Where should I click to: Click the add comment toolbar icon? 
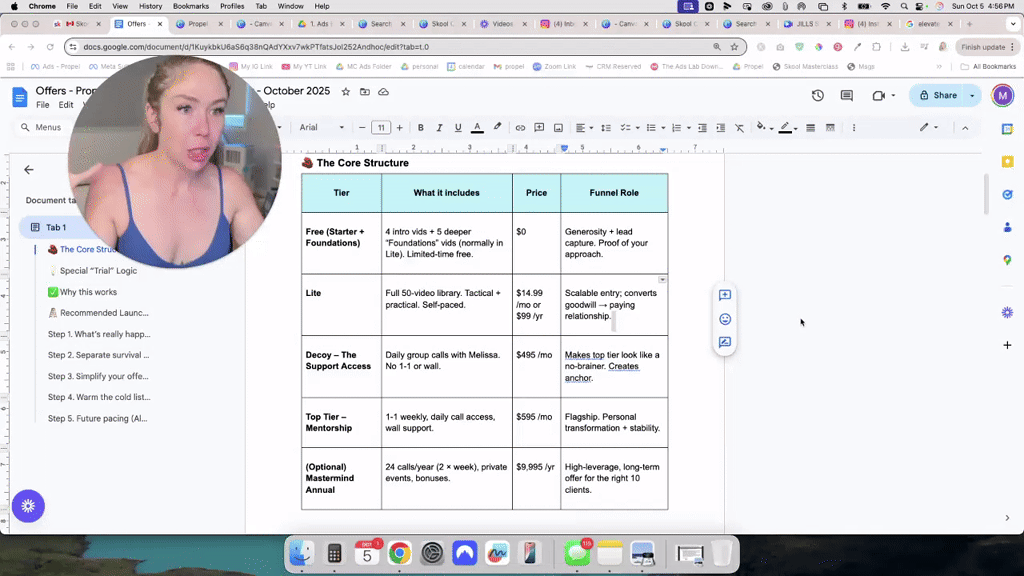pos(539,127)
